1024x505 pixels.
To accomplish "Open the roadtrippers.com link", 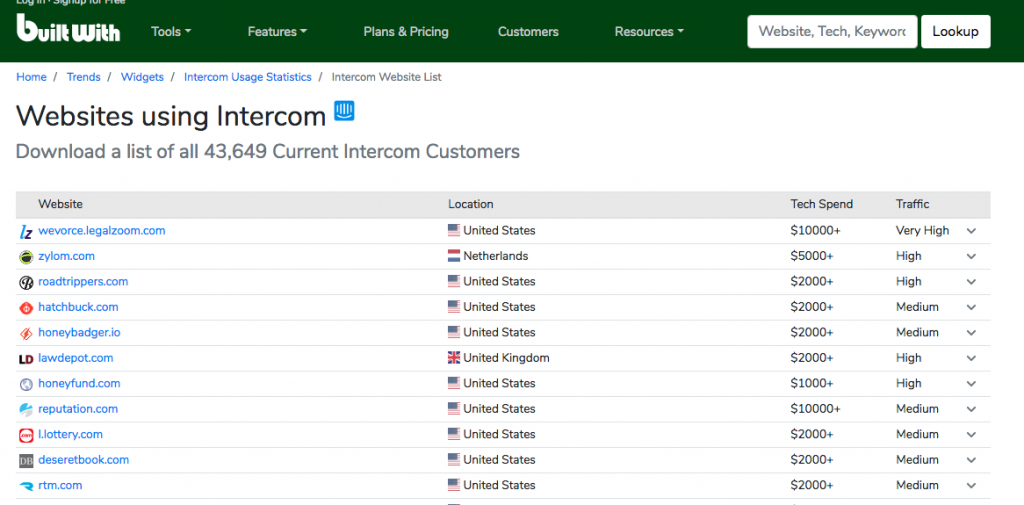I will pyautogui.click(x=84, y=282).
